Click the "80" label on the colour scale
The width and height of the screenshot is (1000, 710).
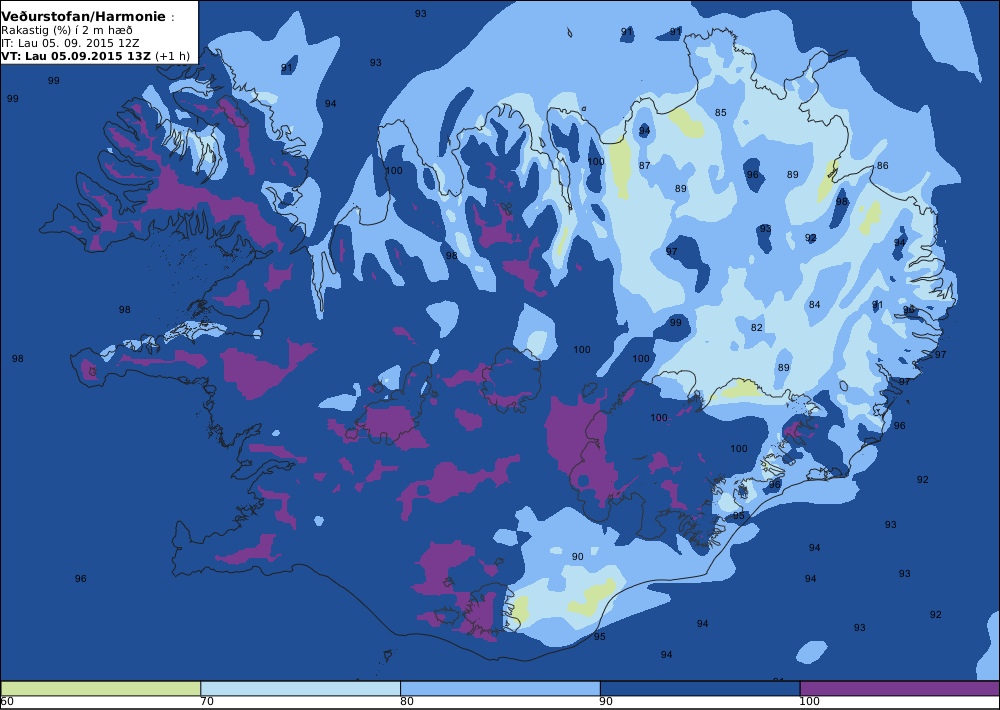click(x=407, y=702)
